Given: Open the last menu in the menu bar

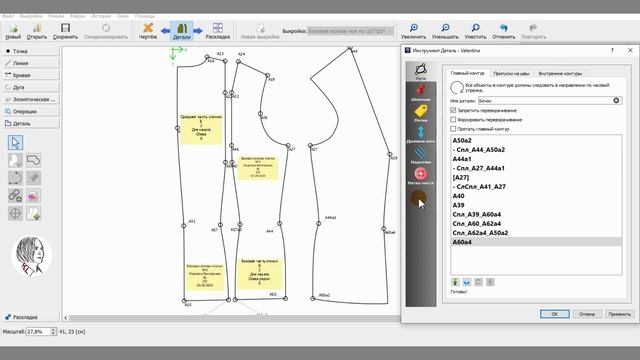Looking at the screenshot, I should 145,16.
